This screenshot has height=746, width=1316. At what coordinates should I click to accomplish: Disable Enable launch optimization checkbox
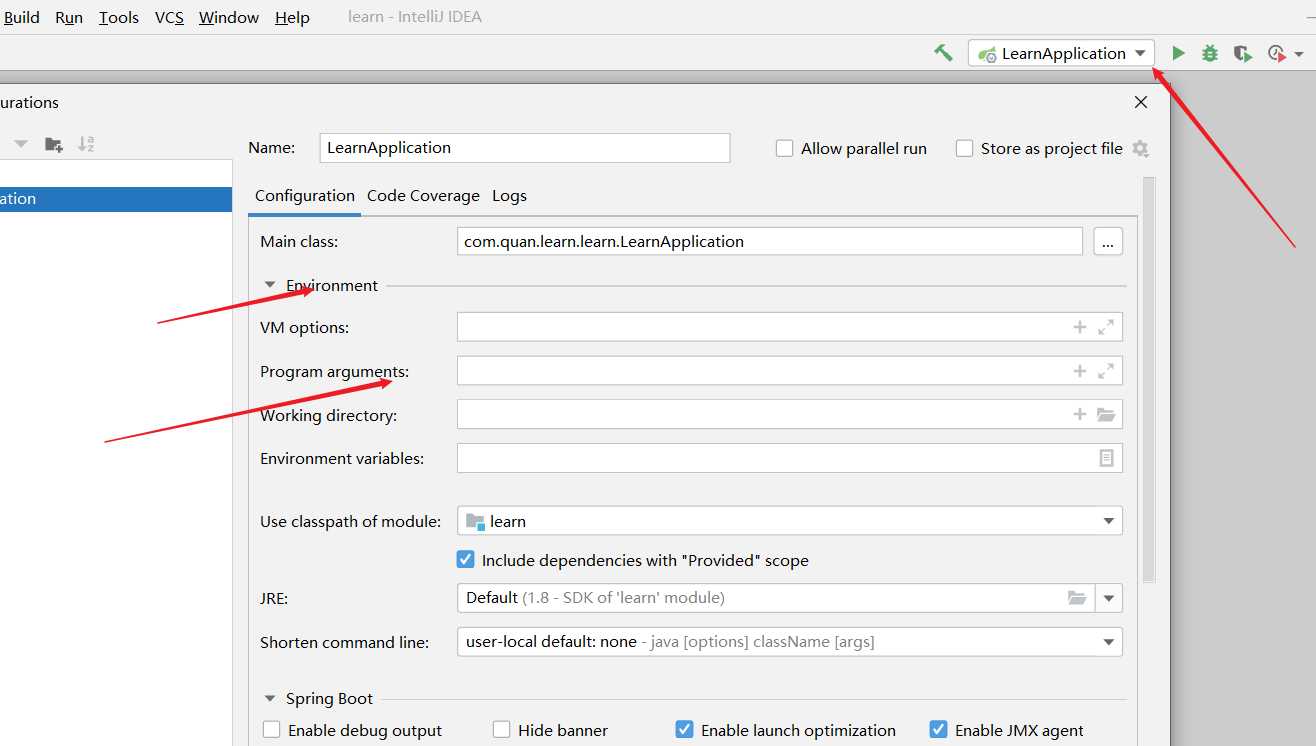point(684,730)
